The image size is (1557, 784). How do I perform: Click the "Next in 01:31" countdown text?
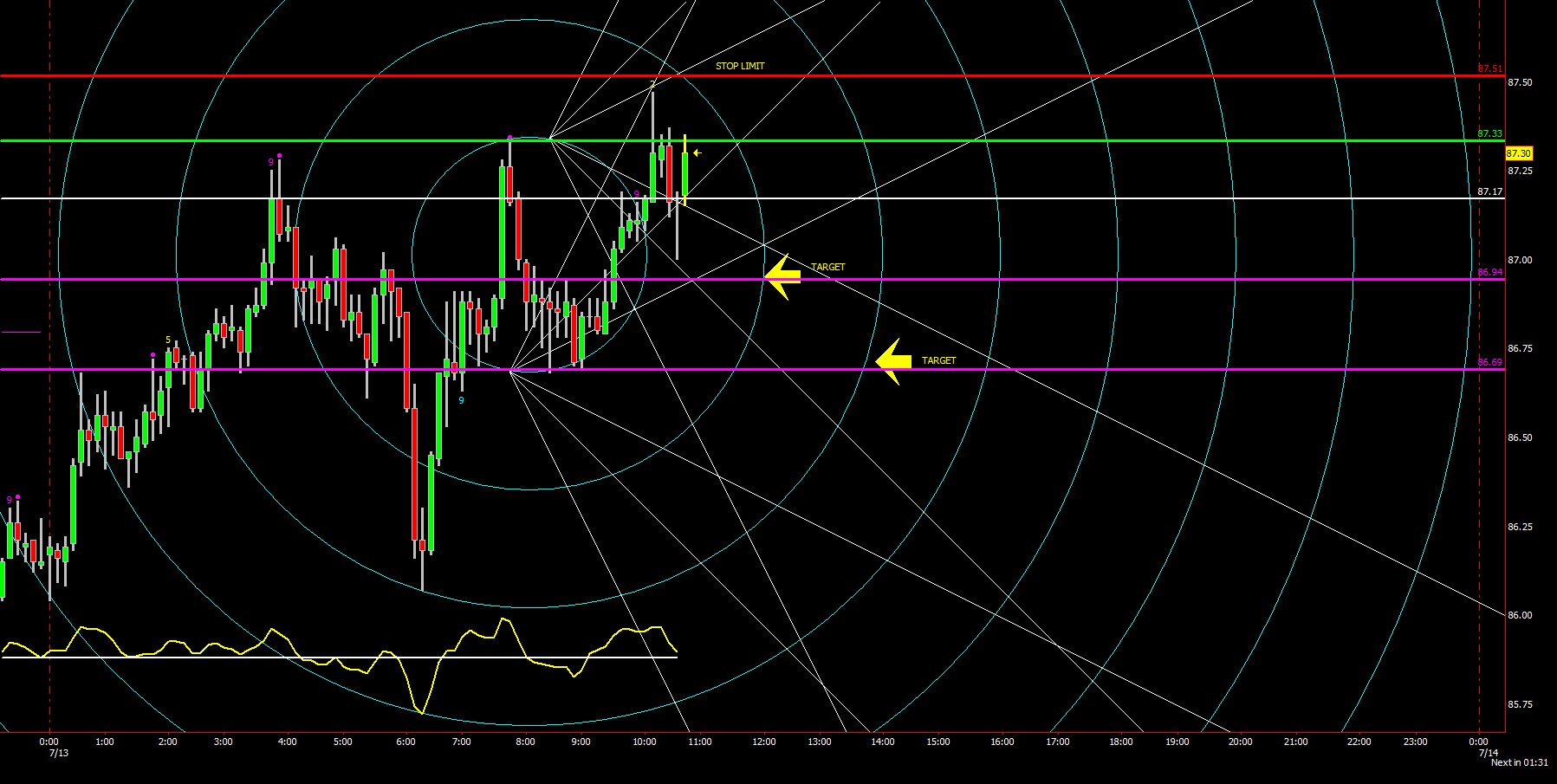[1519, 762]
